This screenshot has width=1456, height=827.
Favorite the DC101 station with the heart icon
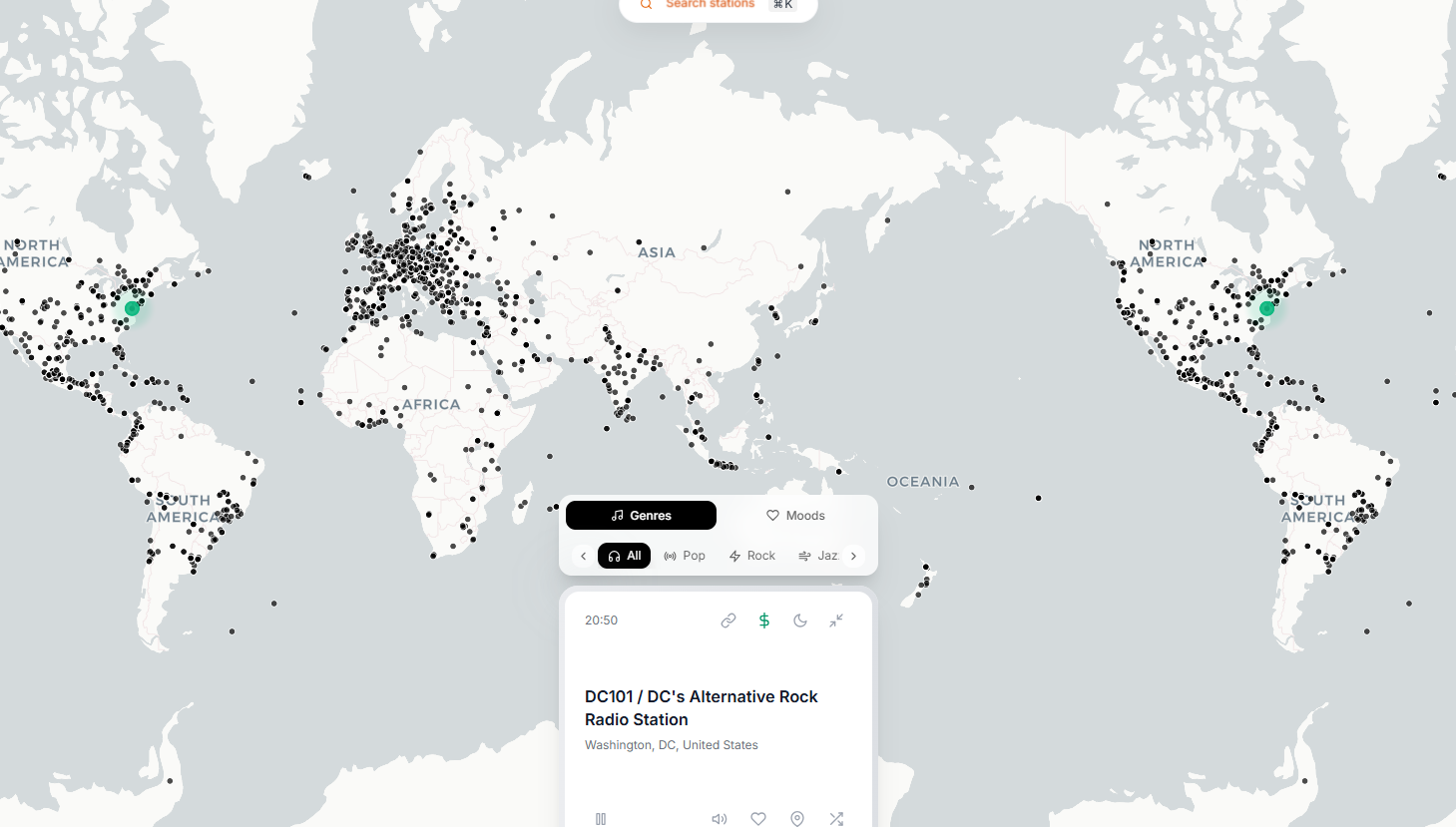(758, 818)
